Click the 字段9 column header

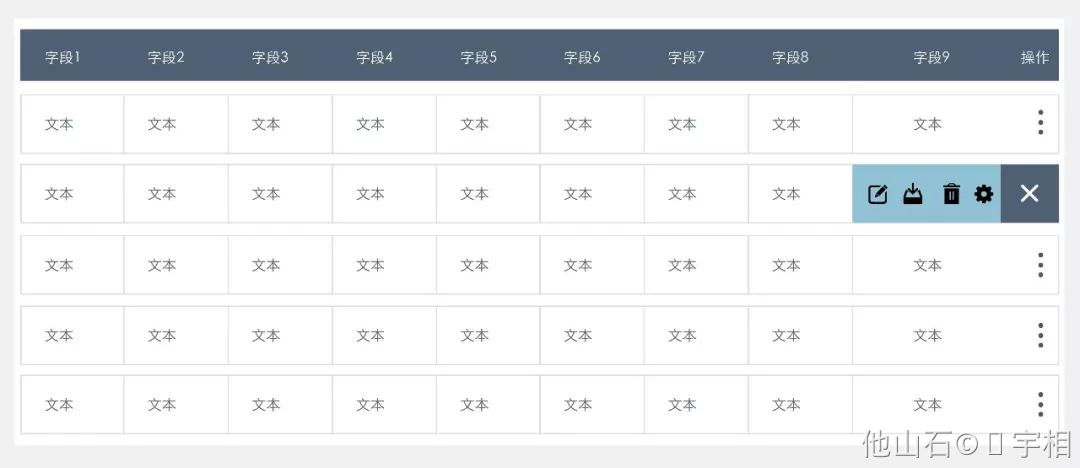[x=931, y=57]
